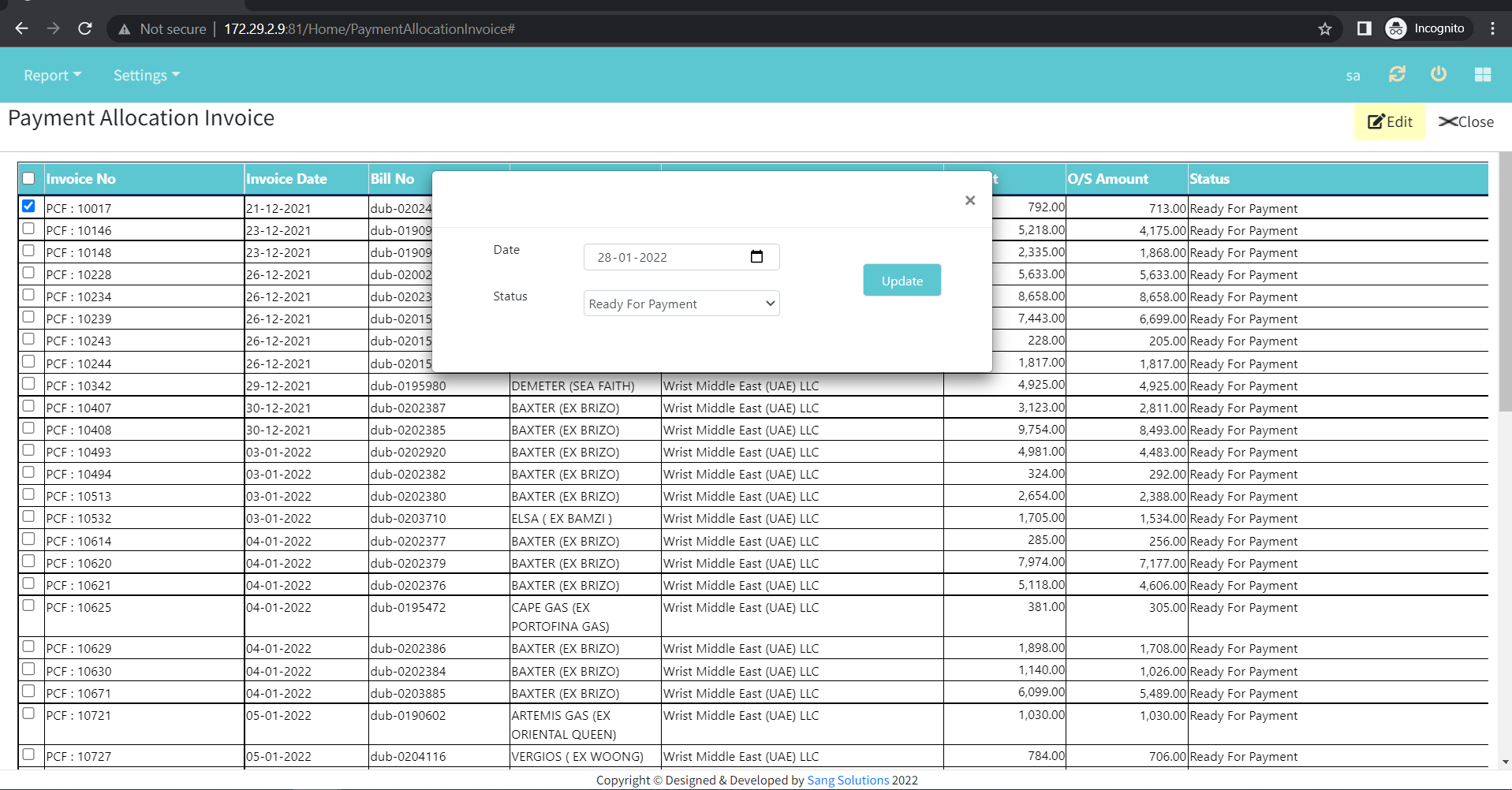This screenshot has height=790, width=1512.
Task: Go back using browser back arrow
Action: tap(21, 29)
